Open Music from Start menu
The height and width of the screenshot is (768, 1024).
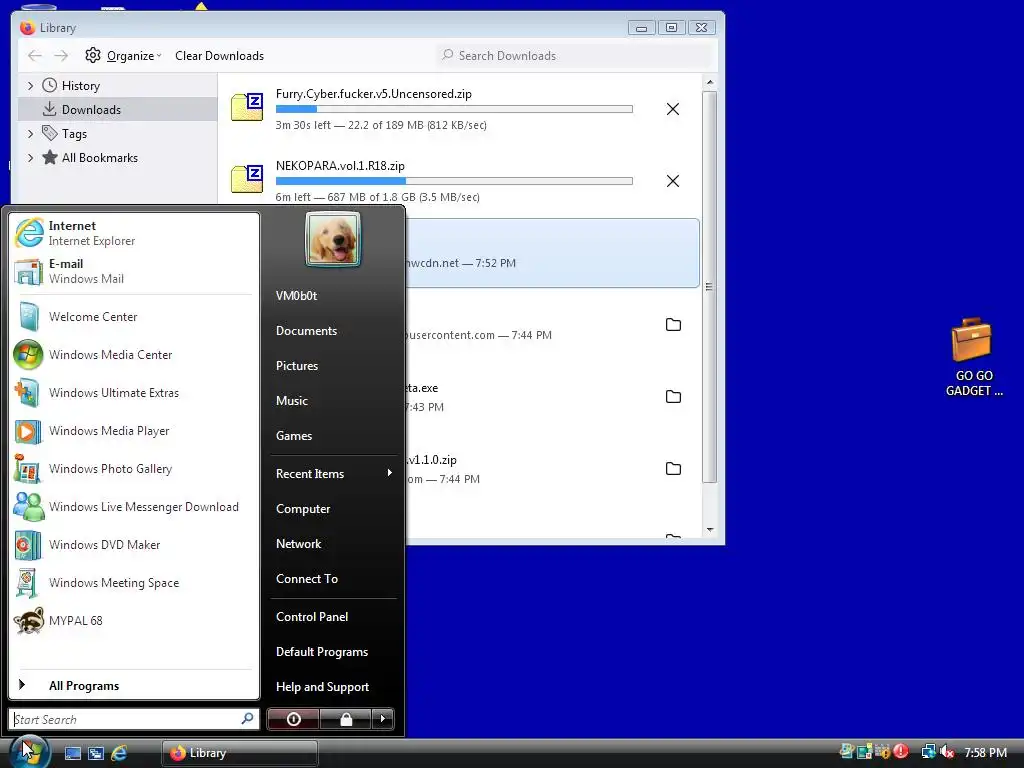333,401
